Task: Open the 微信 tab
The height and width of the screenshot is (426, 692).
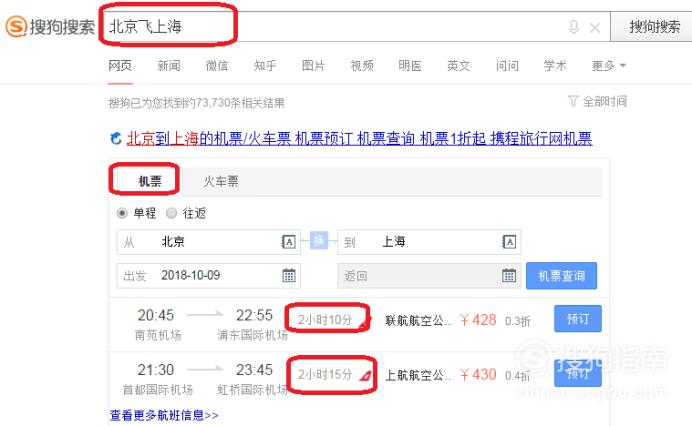Action: 217,66
